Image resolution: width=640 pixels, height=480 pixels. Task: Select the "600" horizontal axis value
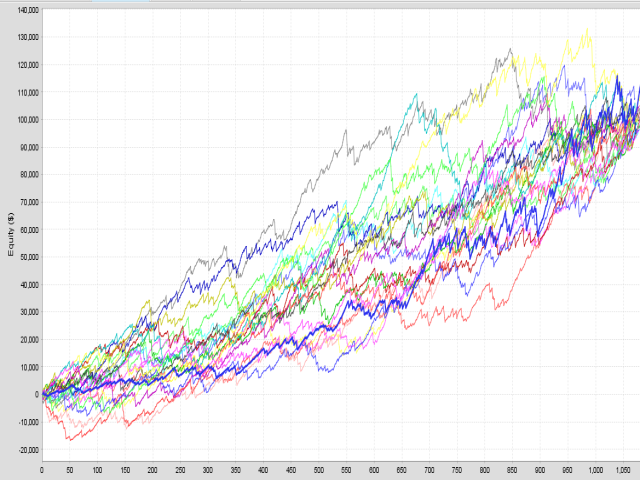tap(374, 470)
